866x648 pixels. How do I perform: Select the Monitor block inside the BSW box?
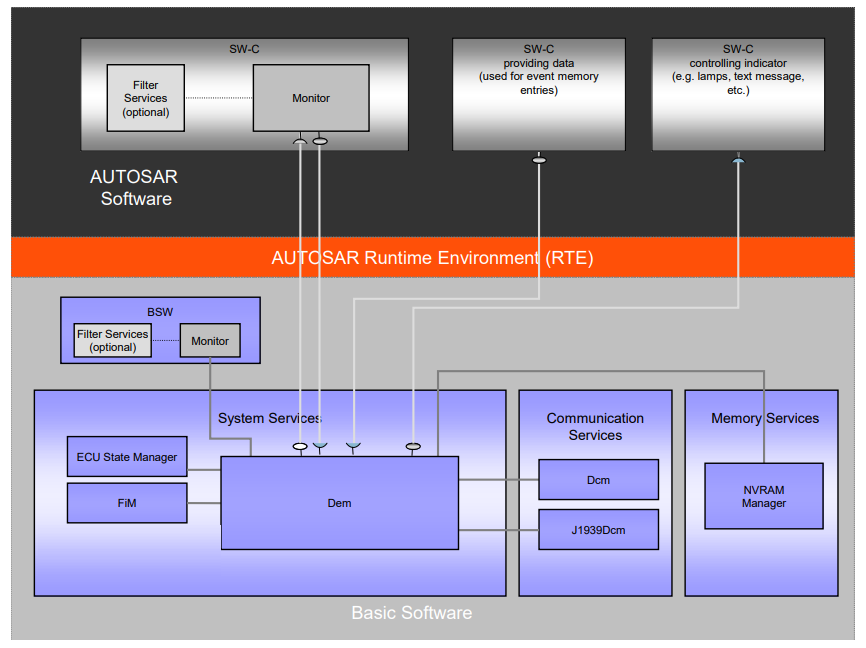(209, 340)
